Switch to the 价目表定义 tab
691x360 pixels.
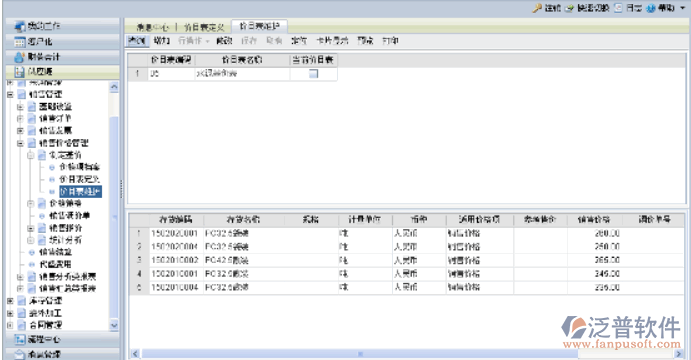pyautogui.click(x=204, y=27)
